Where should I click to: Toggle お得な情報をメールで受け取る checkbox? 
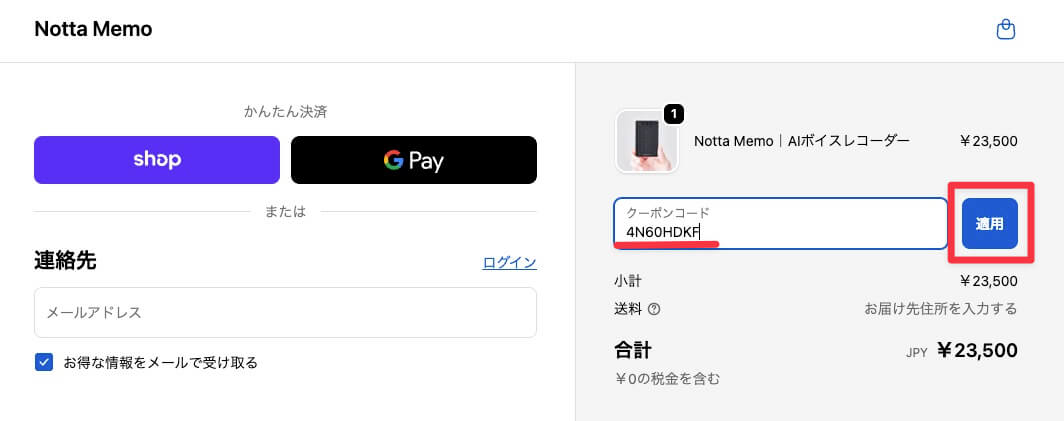tap(44, 362)
